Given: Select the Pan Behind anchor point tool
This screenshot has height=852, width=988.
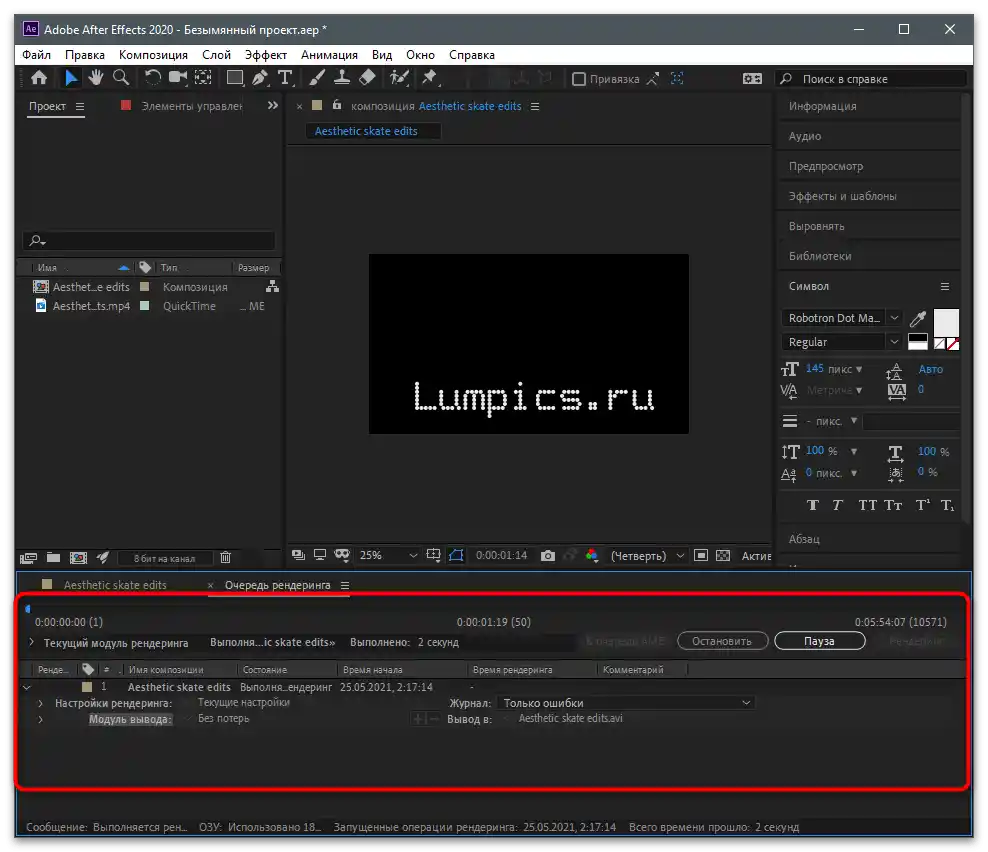Looking at the screenshot, I should tap(203, 78).
